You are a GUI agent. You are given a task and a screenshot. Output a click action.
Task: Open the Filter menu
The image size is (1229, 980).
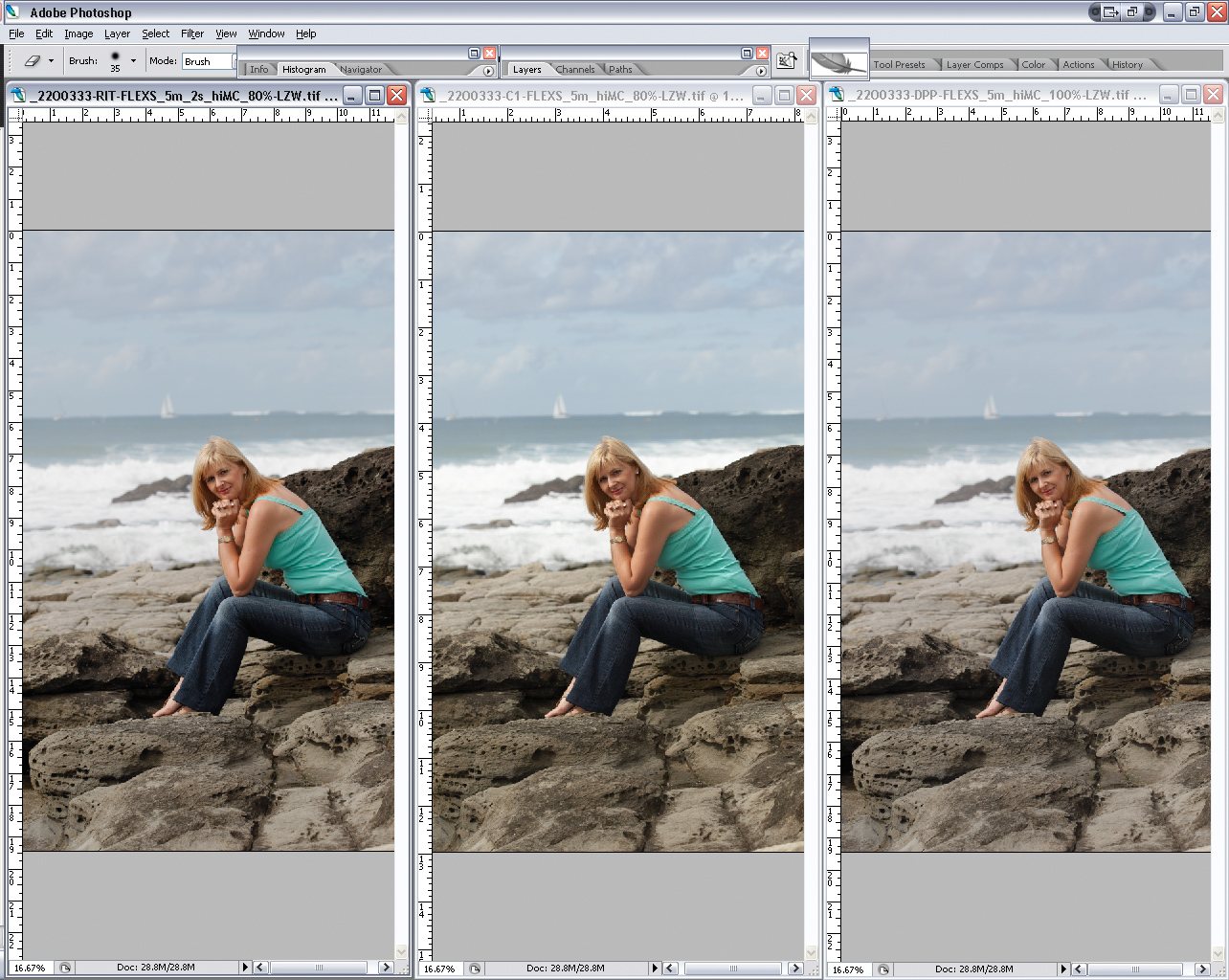(x=192, y=33)
